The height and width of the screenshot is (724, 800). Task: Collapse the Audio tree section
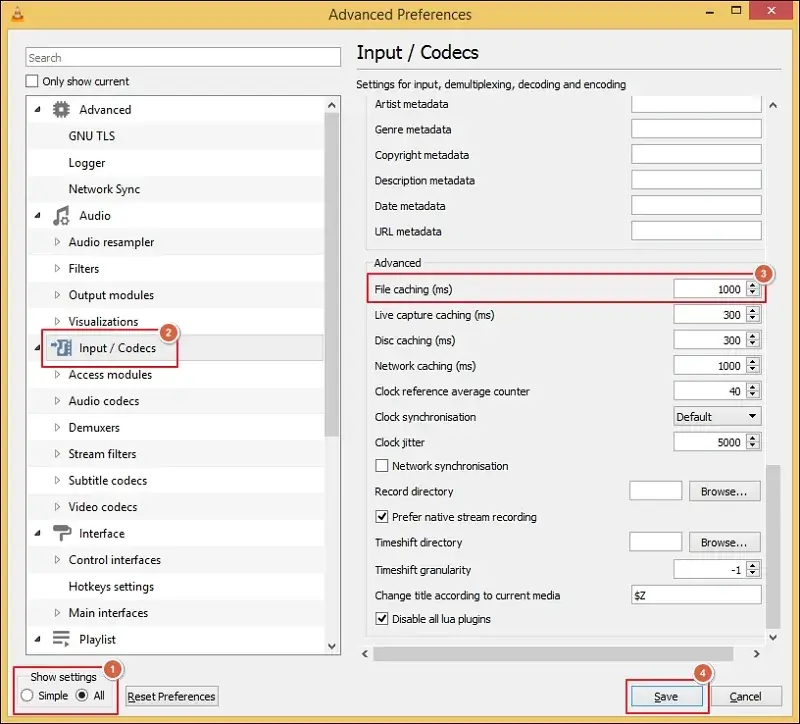click(x=38, y=216)
